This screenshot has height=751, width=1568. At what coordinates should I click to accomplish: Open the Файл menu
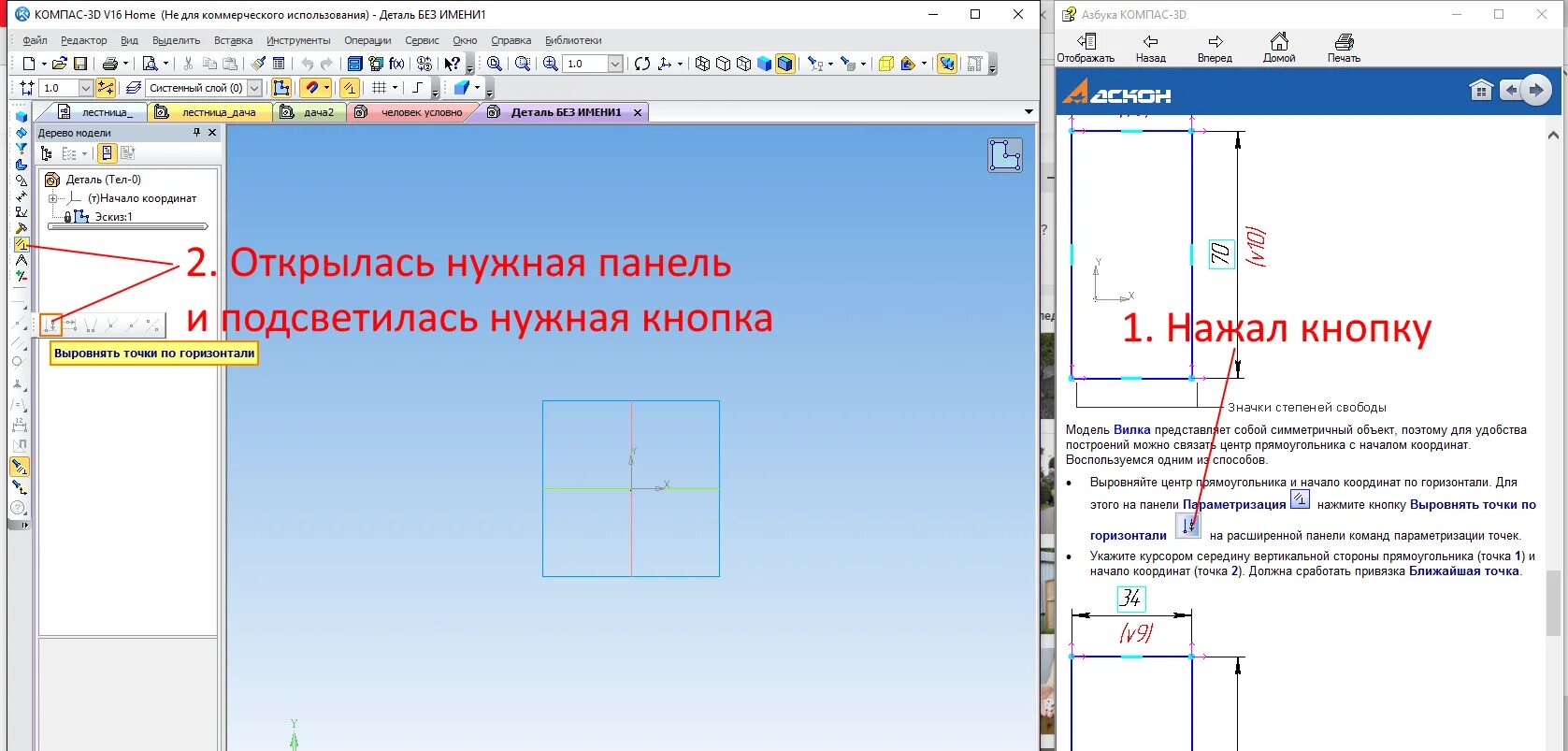[35, 40]
